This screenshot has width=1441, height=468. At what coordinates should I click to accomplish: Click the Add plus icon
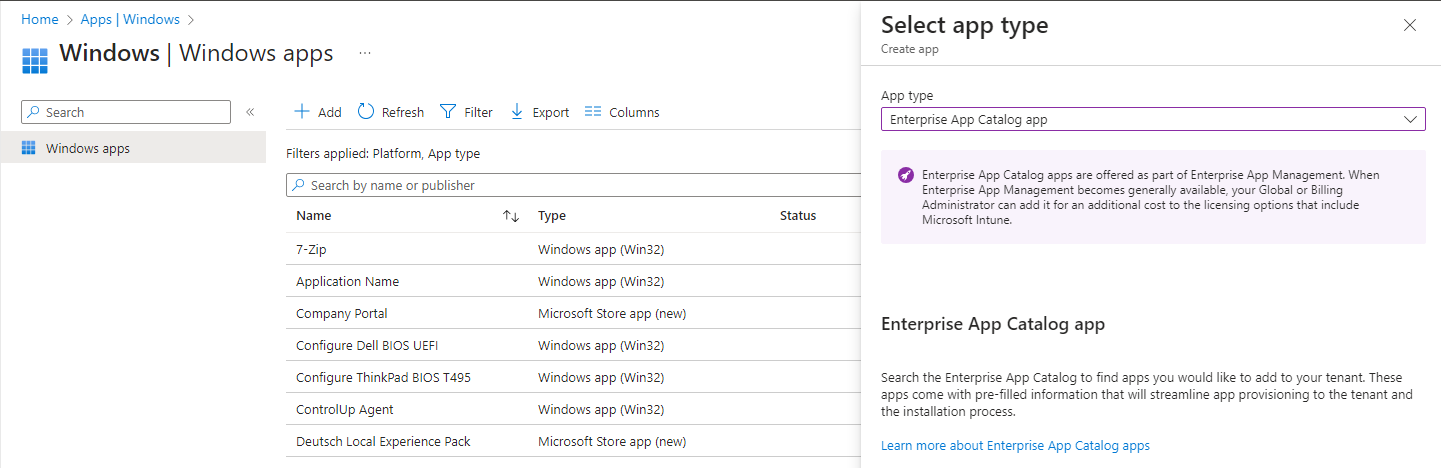[x=302, y=112]
